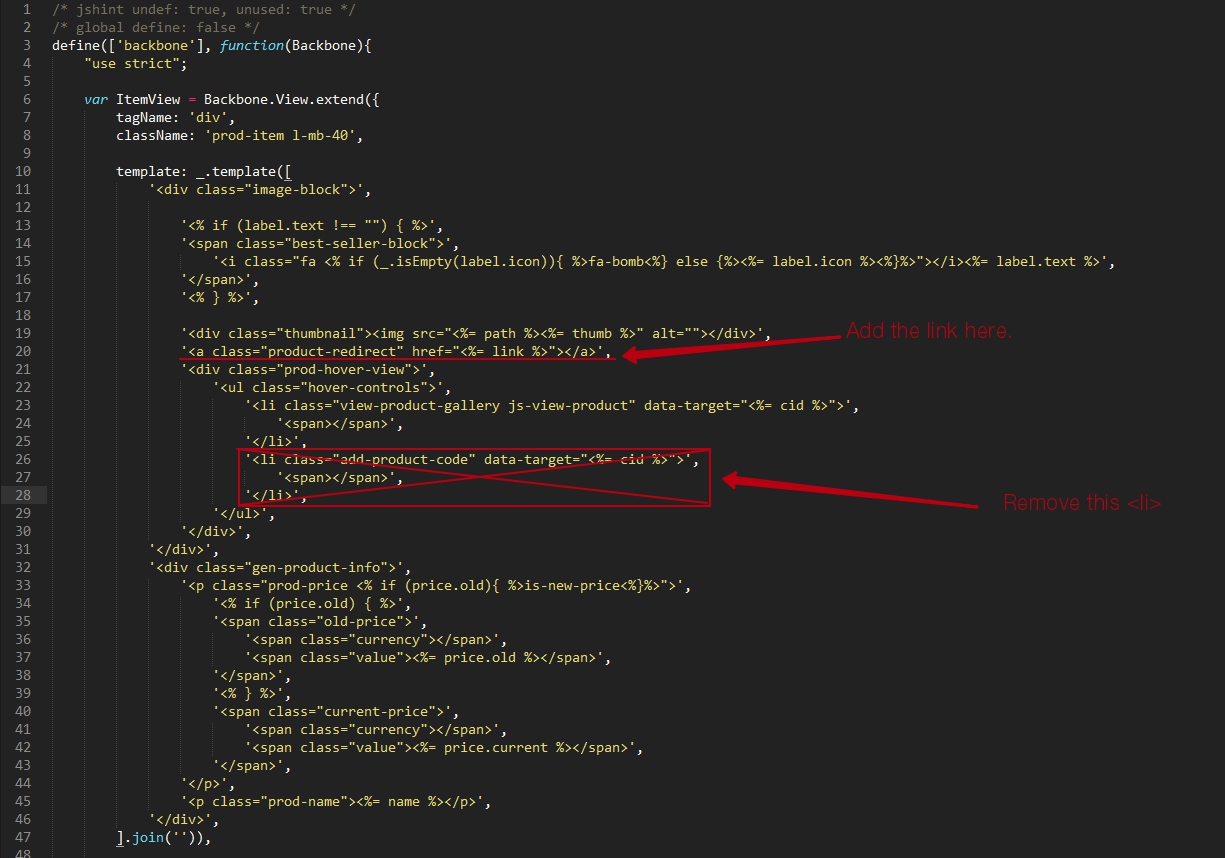Screen dimensions: 1225x858
Task: Click the ].join('') closing line
Action: coord(164,837)
